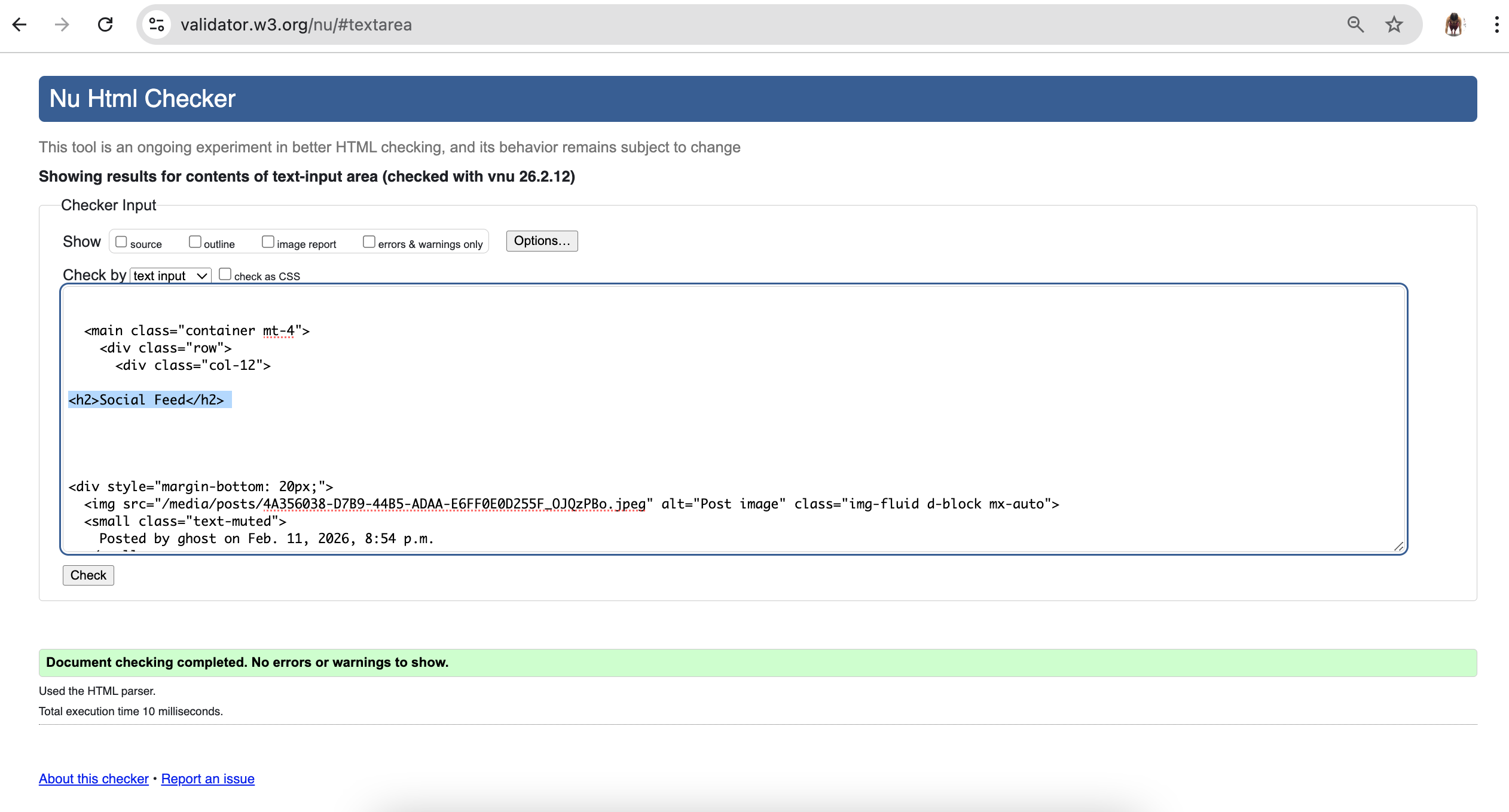
Task: Open the site permissions icon in address bar
Action: pyautogui.click(x=156, y=24)
